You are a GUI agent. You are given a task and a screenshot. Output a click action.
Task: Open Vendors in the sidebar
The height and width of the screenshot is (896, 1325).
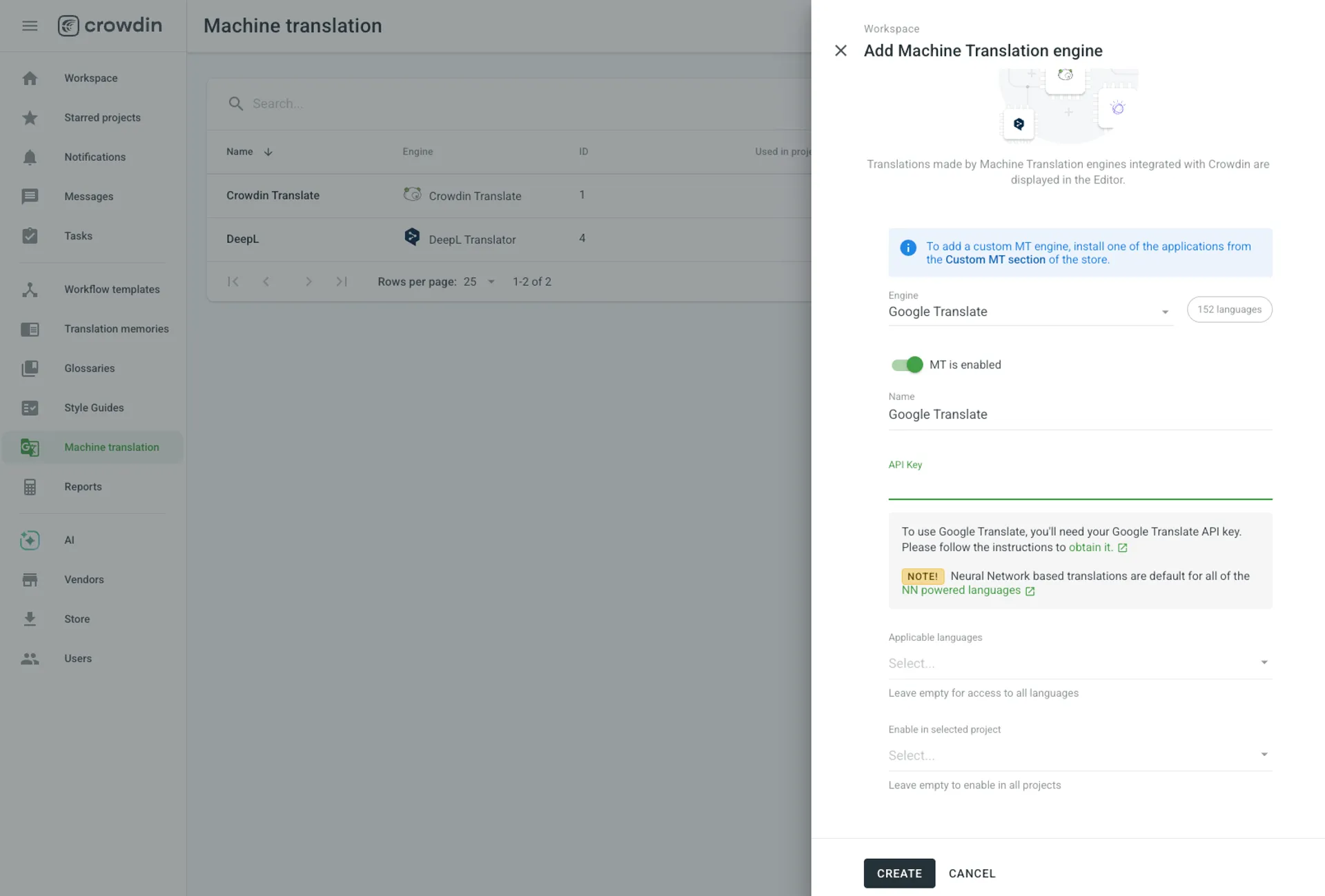coord(84,579)
